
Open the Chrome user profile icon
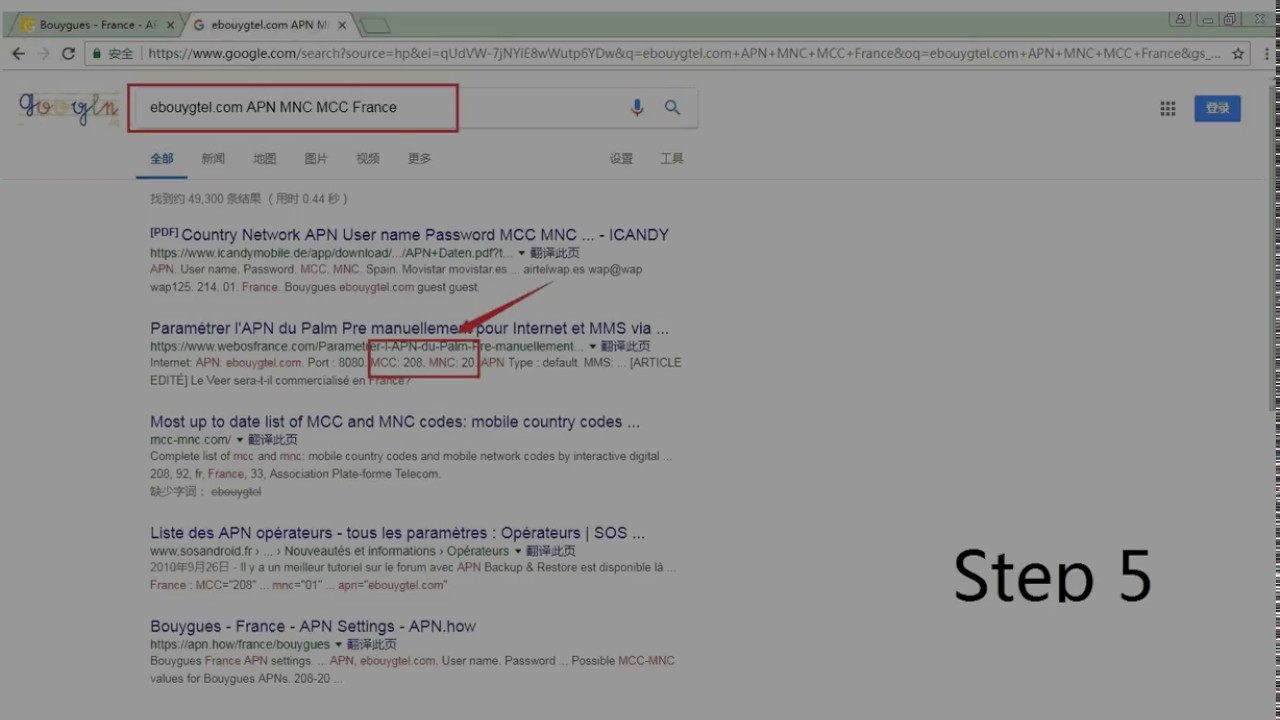[x=1180, y=19]
